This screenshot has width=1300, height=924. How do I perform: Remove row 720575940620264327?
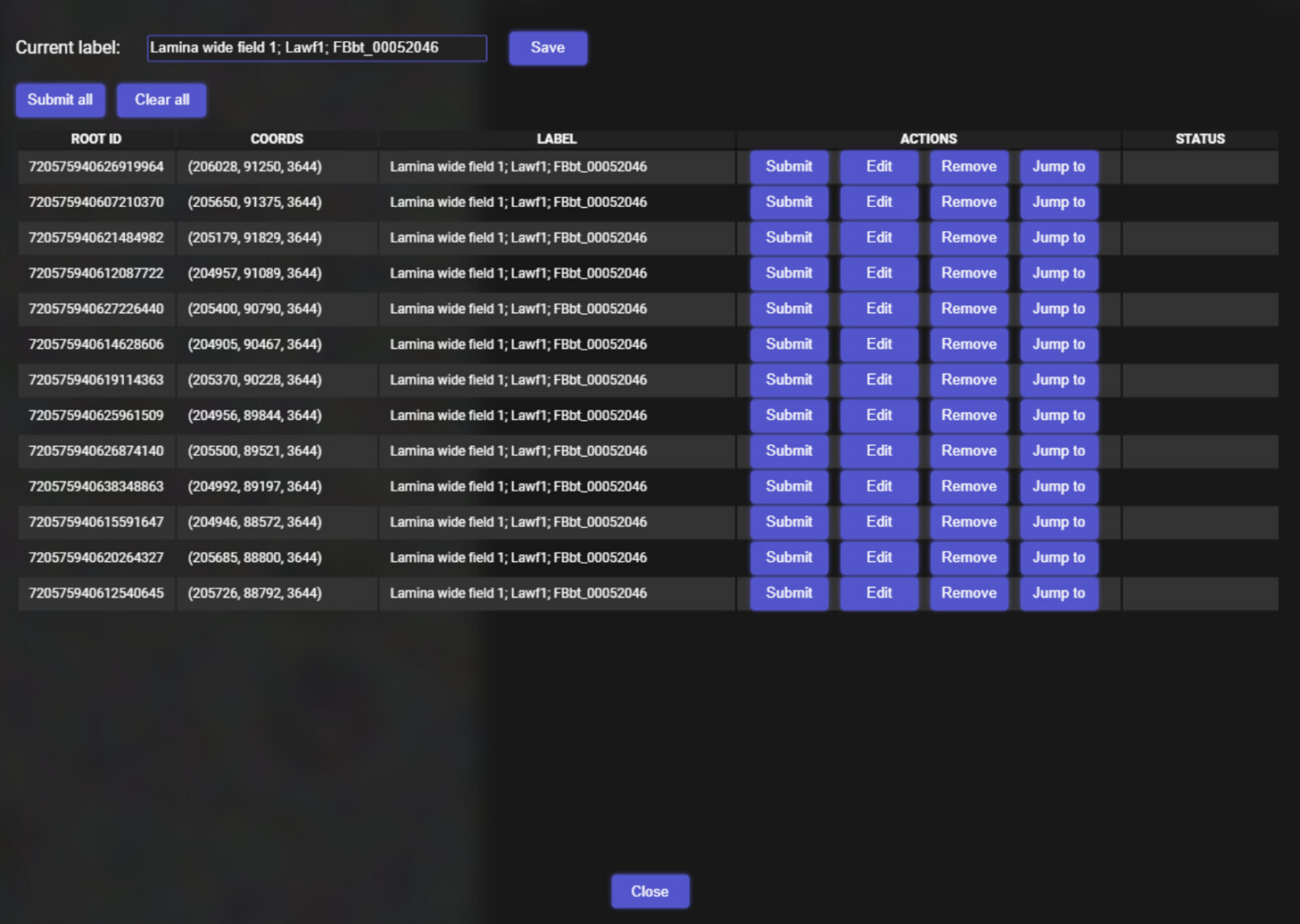[x=969, y=558]
